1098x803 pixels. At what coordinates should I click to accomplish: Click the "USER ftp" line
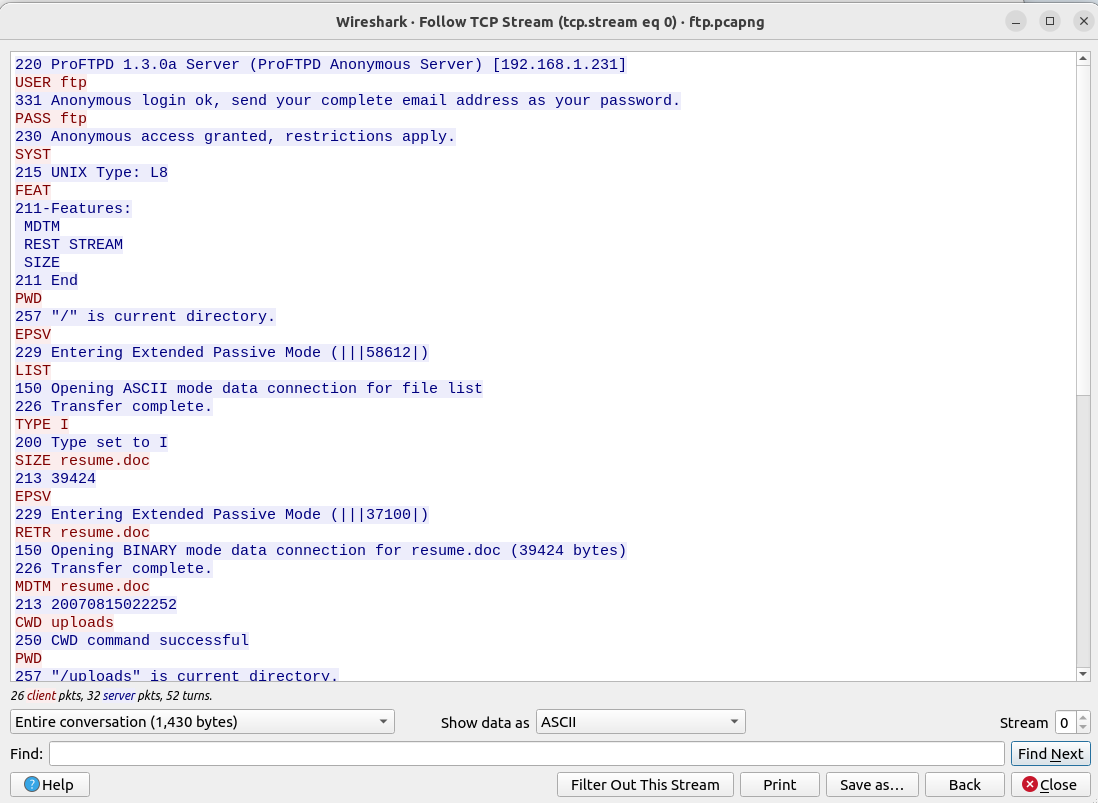[x=51, y=83]
